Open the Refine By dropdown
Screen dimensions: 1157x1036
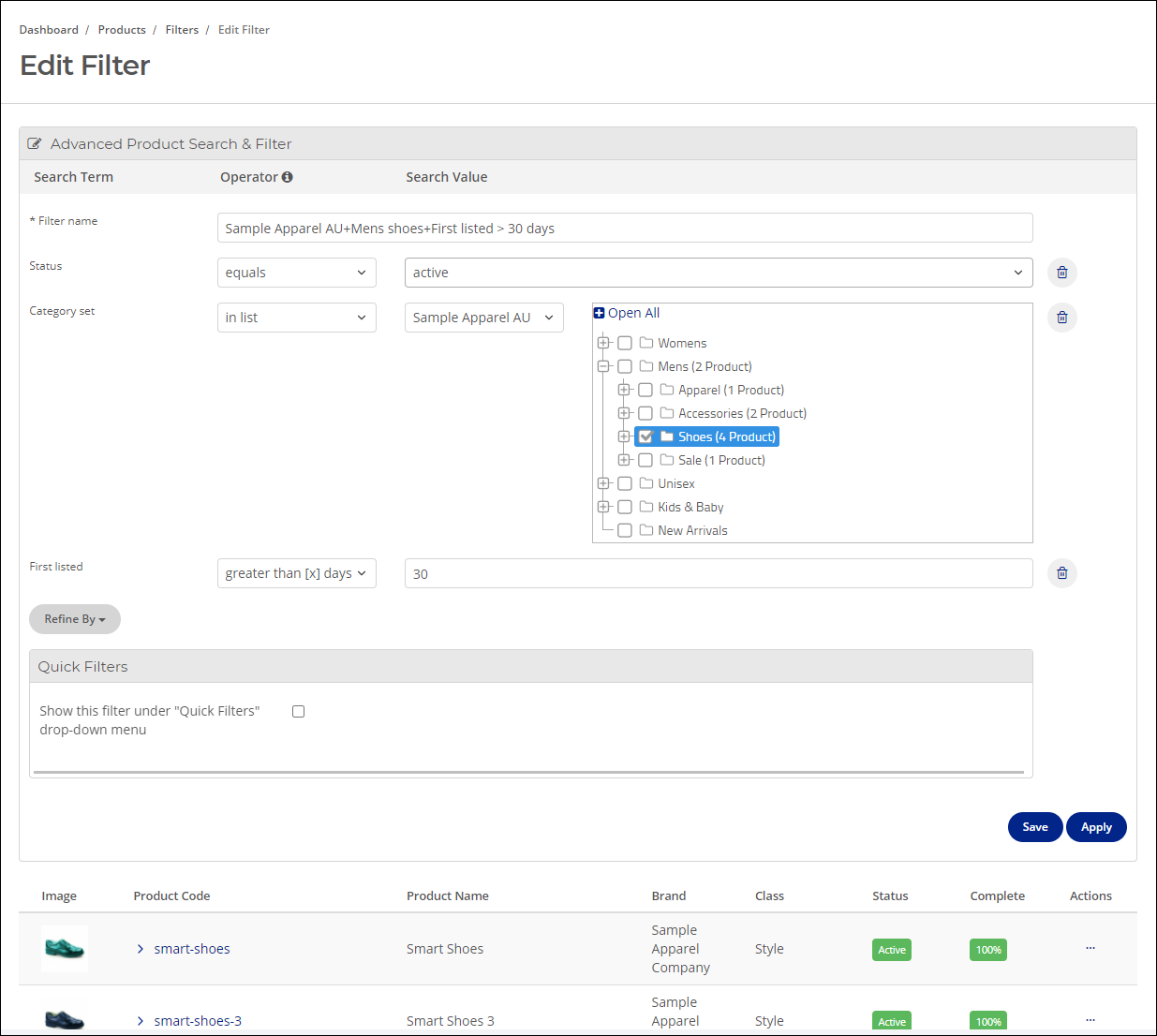(x=75, y=619)
